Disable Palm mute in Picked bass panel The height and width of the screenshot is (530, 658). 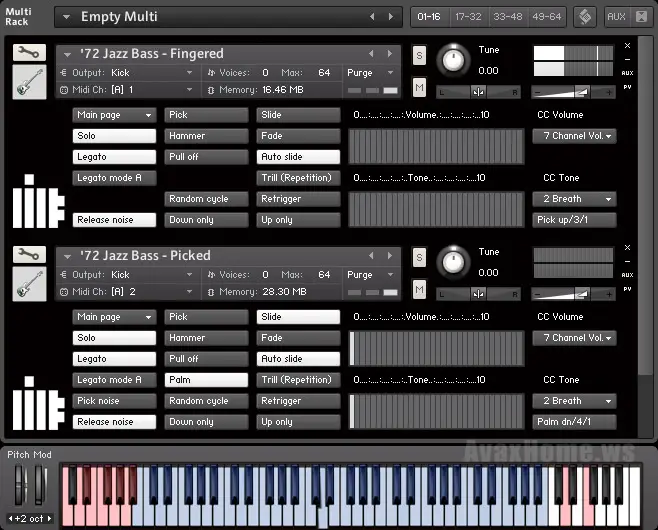click(206, 380)
